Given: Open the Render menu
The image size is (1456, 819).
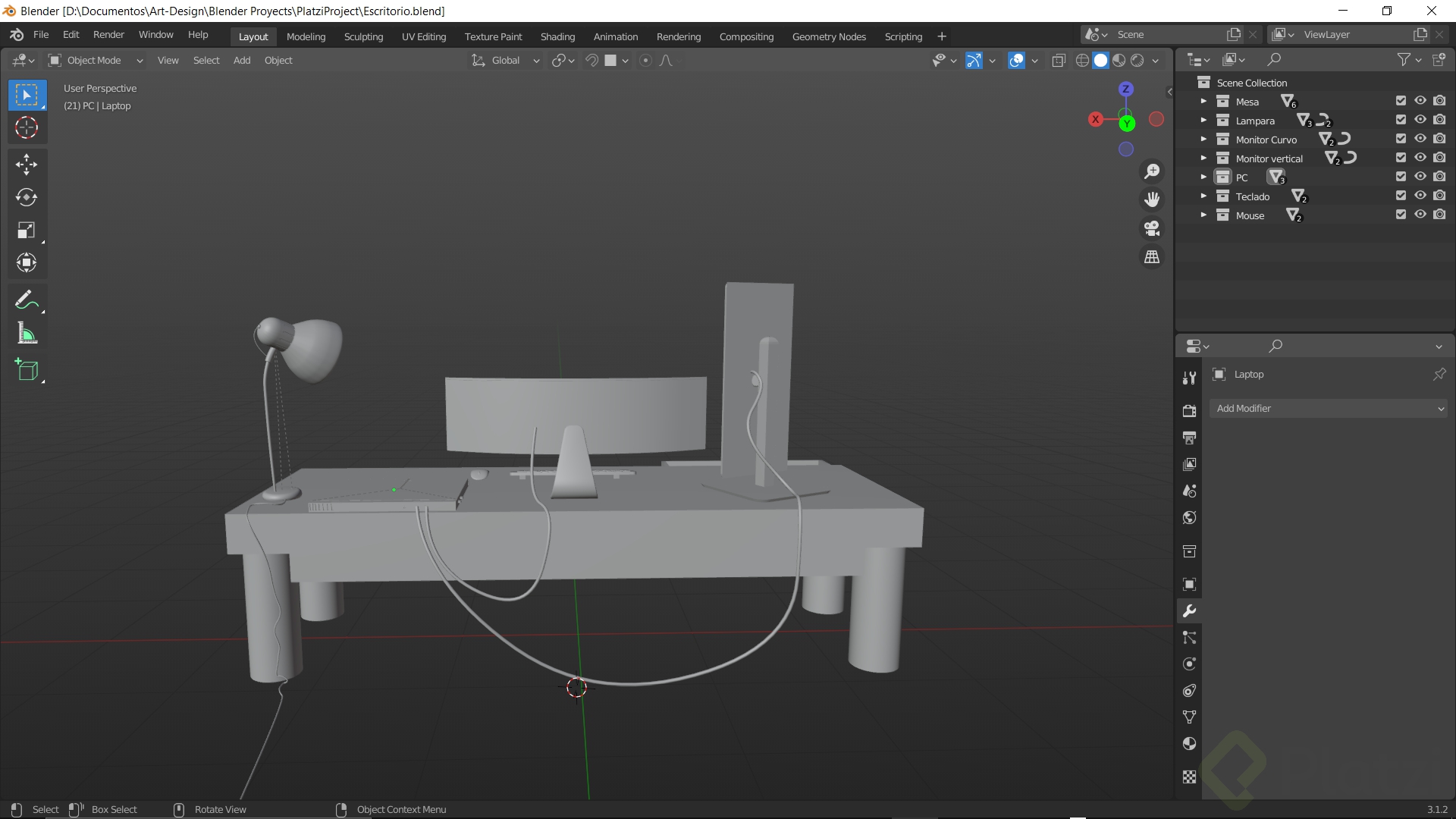Looking at the screenshot, I should (108, 35).
